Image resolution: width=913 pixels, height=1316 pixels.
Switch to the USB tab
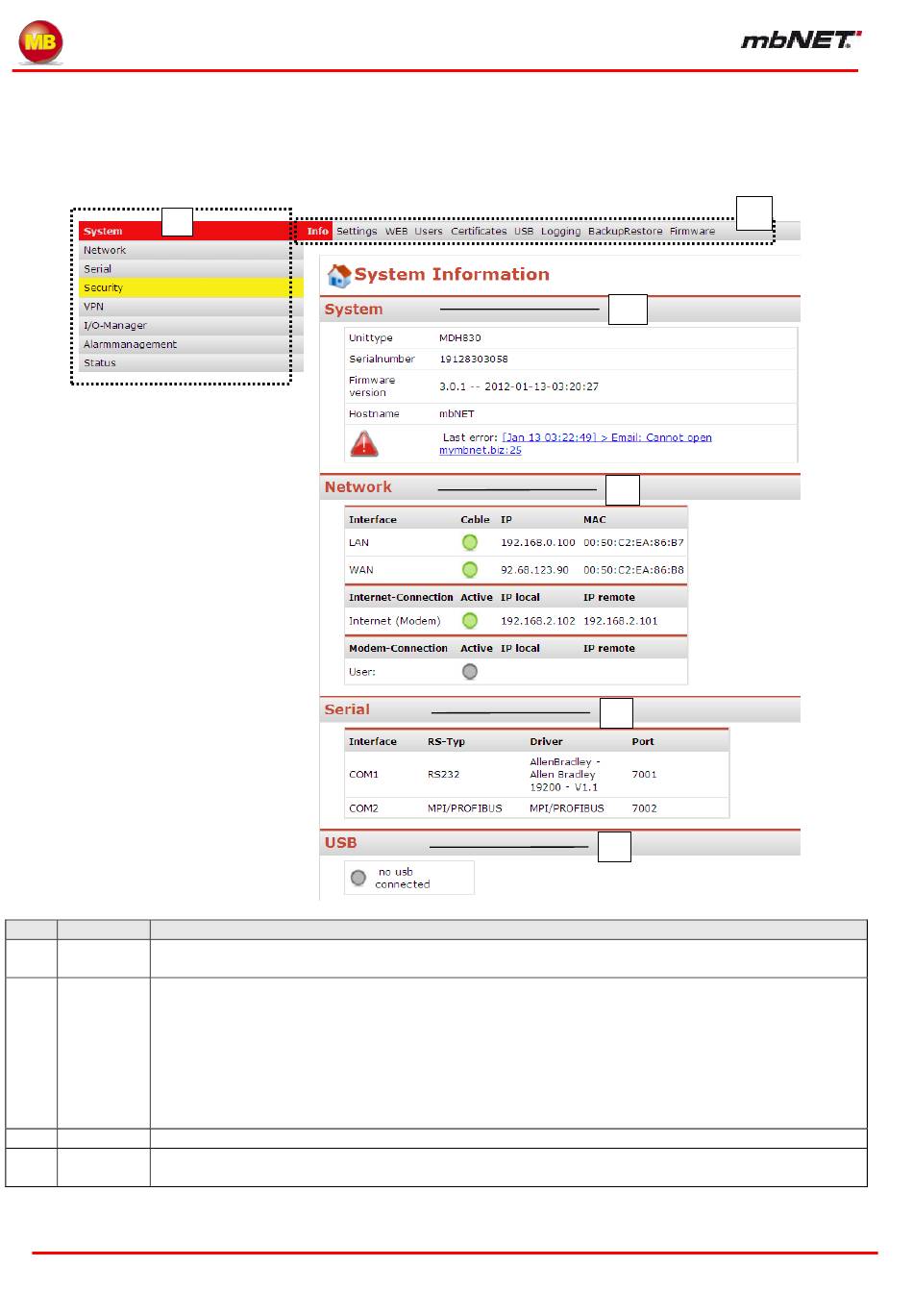click(524, 232)
